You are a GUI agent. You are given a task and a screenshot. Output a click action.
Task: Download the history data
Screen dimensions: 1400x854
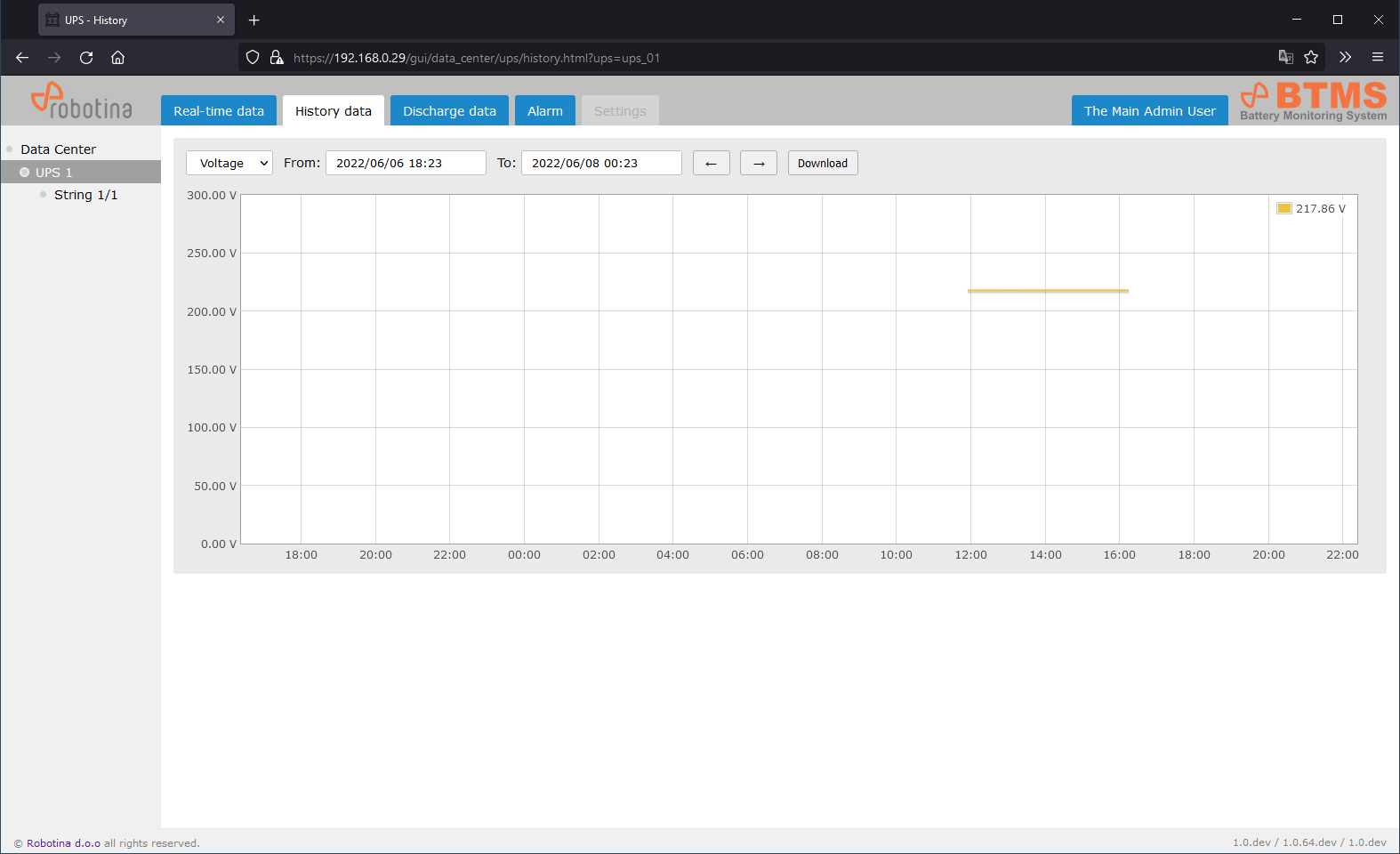coord(822,164)
